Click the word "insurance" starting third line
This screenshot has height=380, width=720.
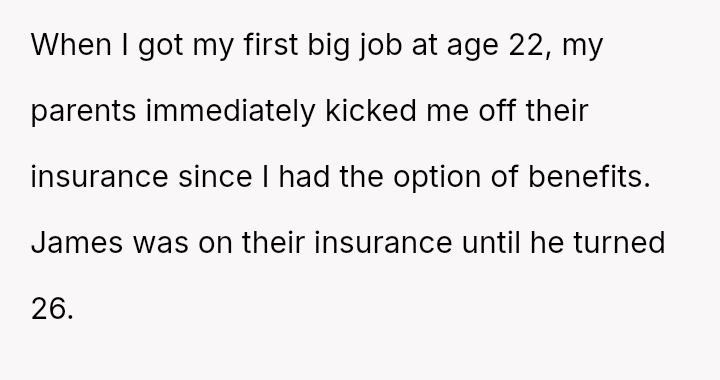click(99, 177)
